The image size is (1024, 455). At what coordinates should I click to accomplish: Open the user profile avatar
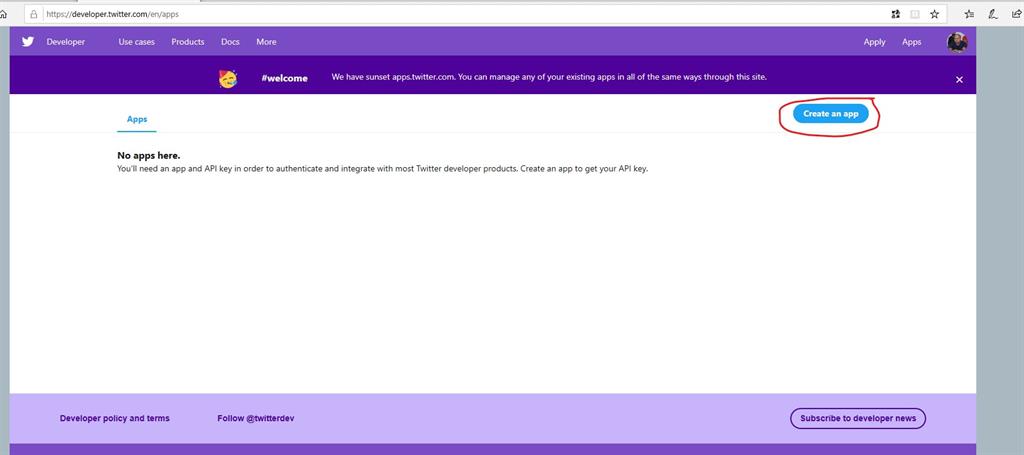coord(957,42)
